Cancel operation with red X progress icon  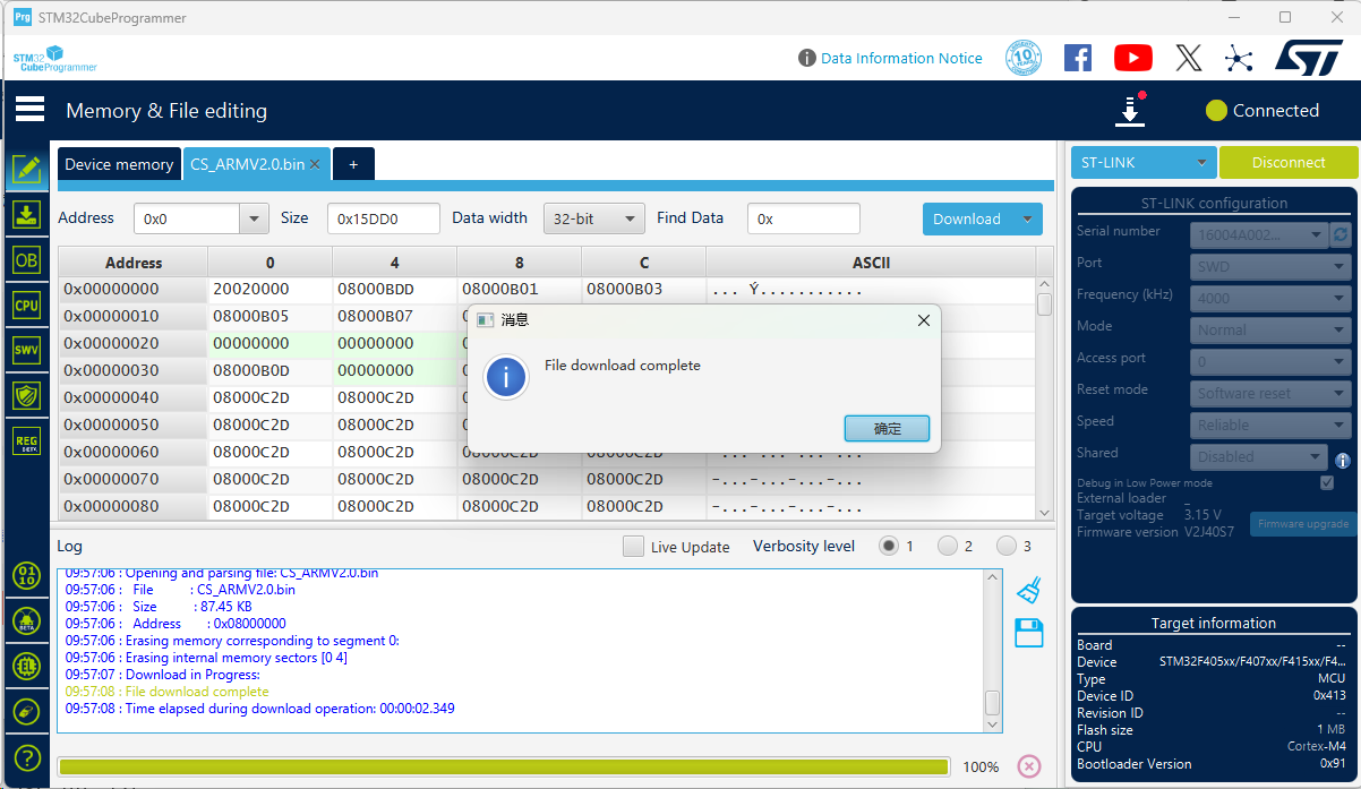[1029, 766]
